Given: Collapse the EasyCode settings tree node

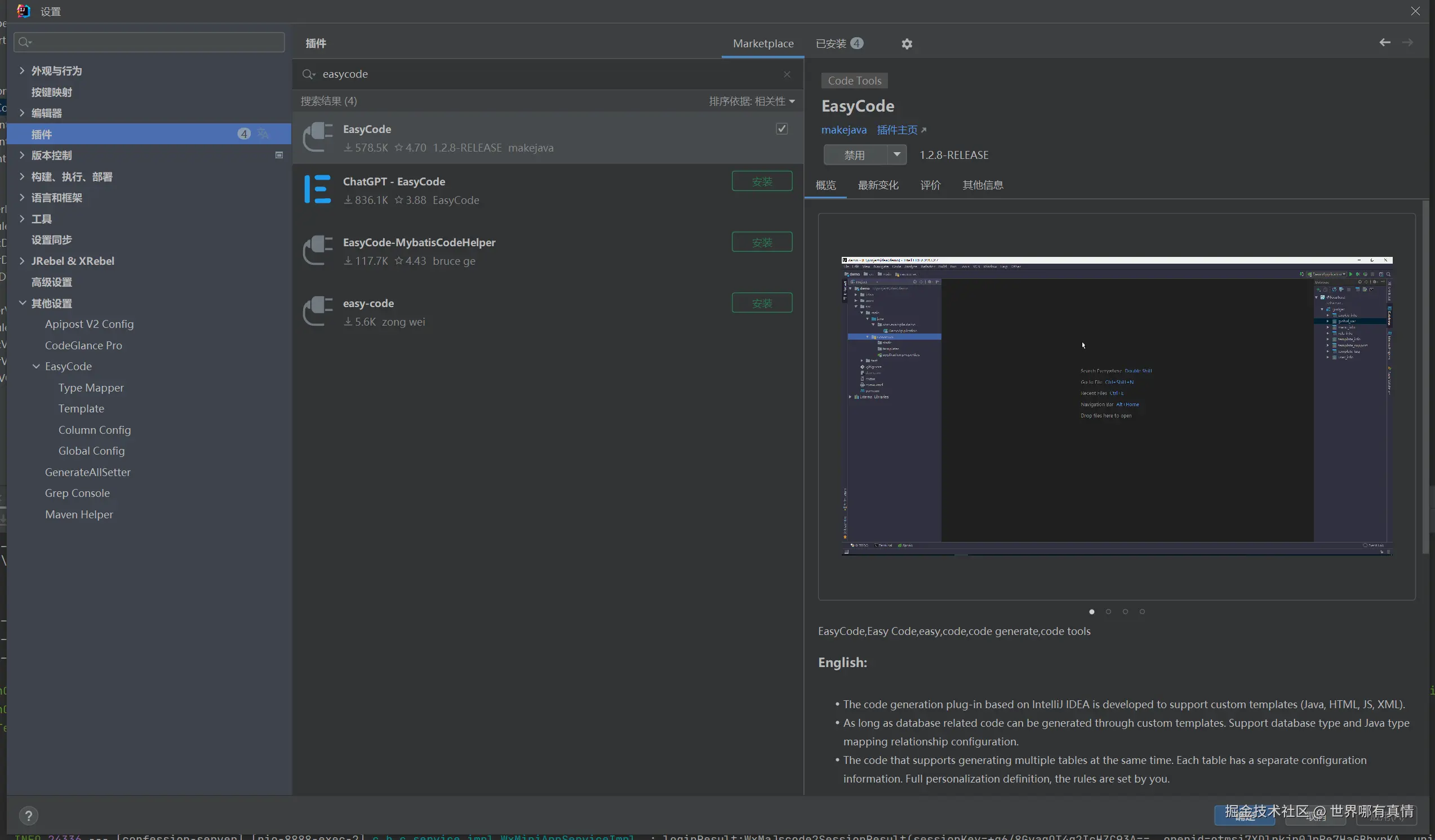Looking at the screenshot, I should pyautogui.click(x=36, y=366).
